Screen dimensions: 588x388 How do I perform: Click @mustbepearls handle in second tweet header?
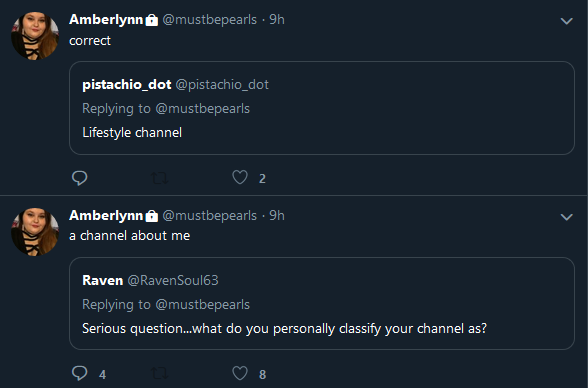click(x=210, y=216)
